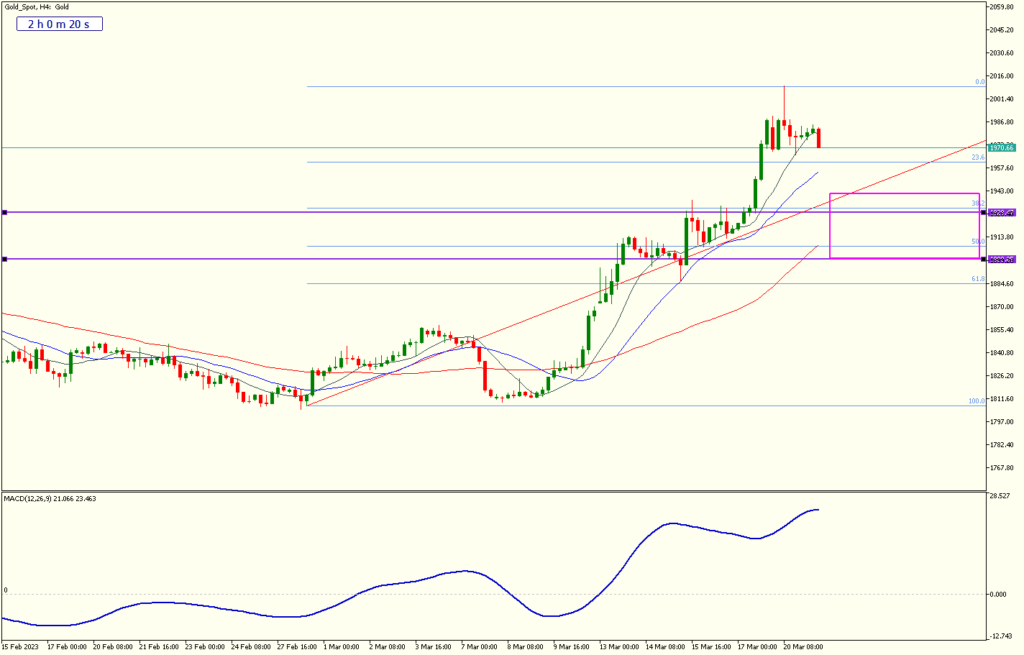Click the 1928.47 purple price tag on axis
This screenshot has height=655, width=1024.
click(x=1002, y=212)
